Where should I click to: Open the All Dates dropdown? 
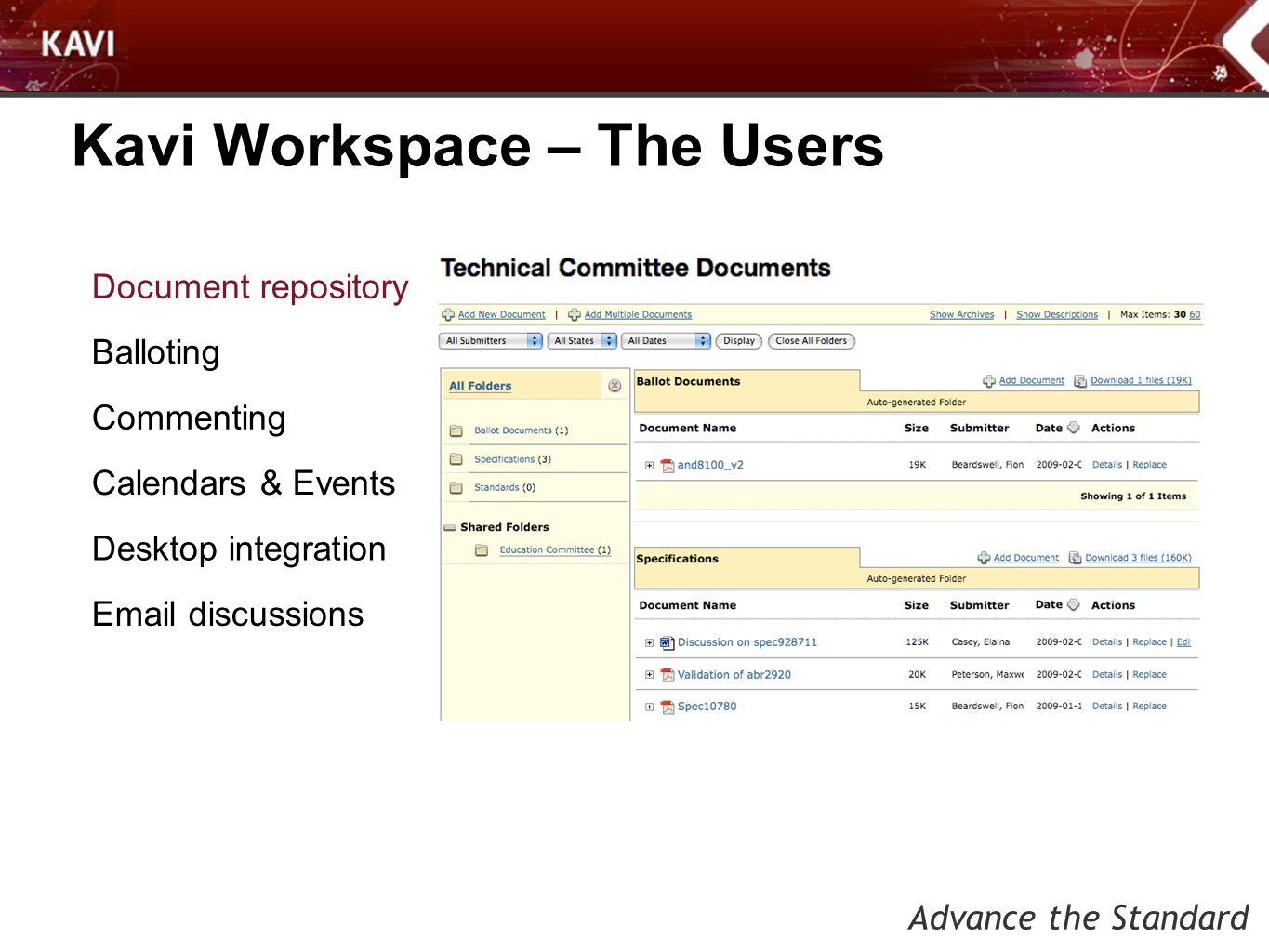(x=666, y=341)
